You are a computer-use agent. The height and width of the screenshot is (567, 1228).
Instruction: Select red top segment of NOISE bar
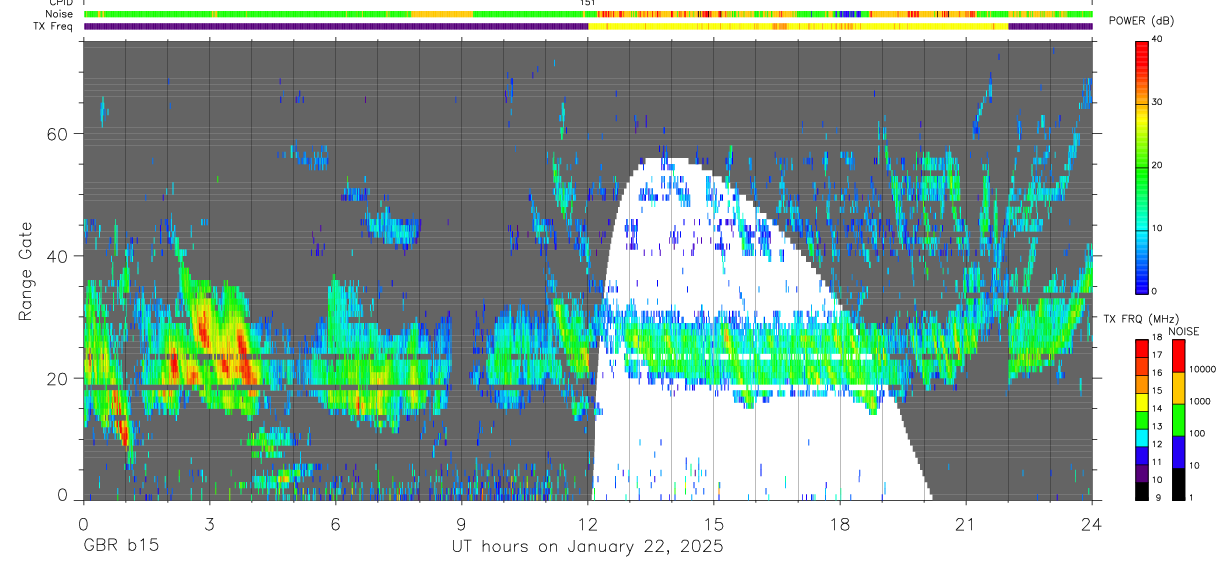coord(1178,355)
